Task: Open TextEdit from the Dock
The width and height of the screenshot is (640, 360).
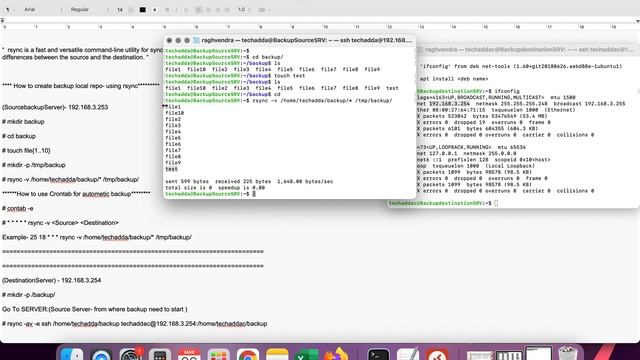Action: pyautogui.click(x=408, y=354)
